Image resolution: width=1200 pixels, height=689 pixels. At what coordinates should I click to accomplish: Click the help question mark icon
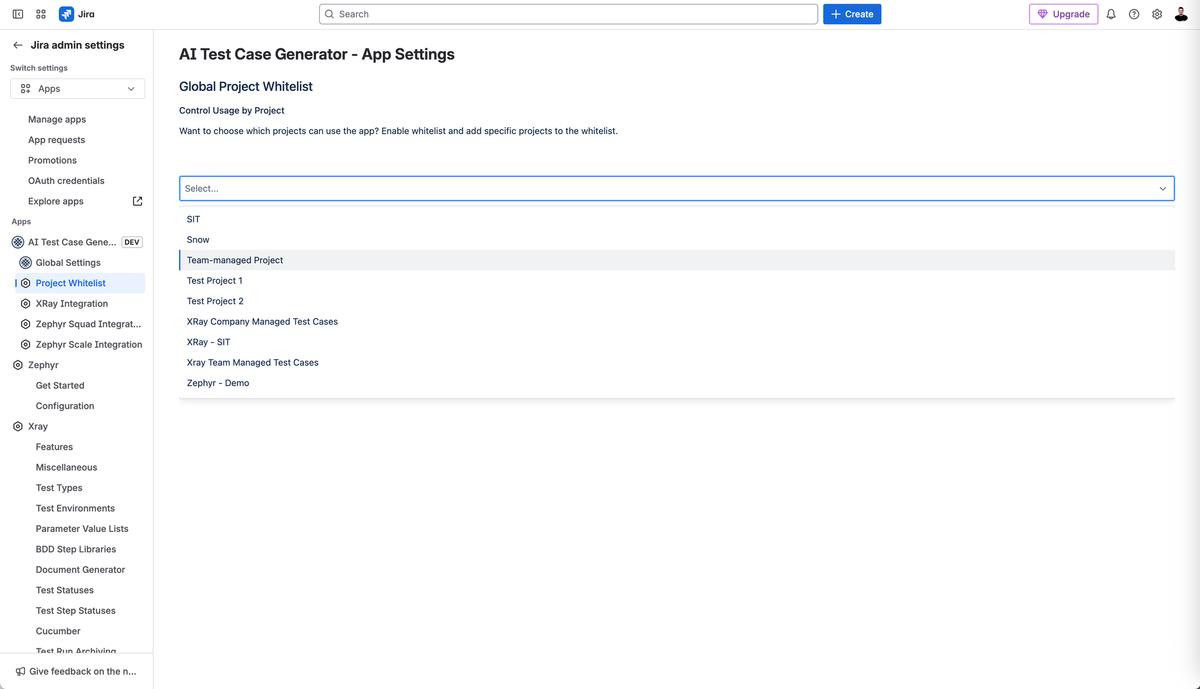tap(1133, 13)
